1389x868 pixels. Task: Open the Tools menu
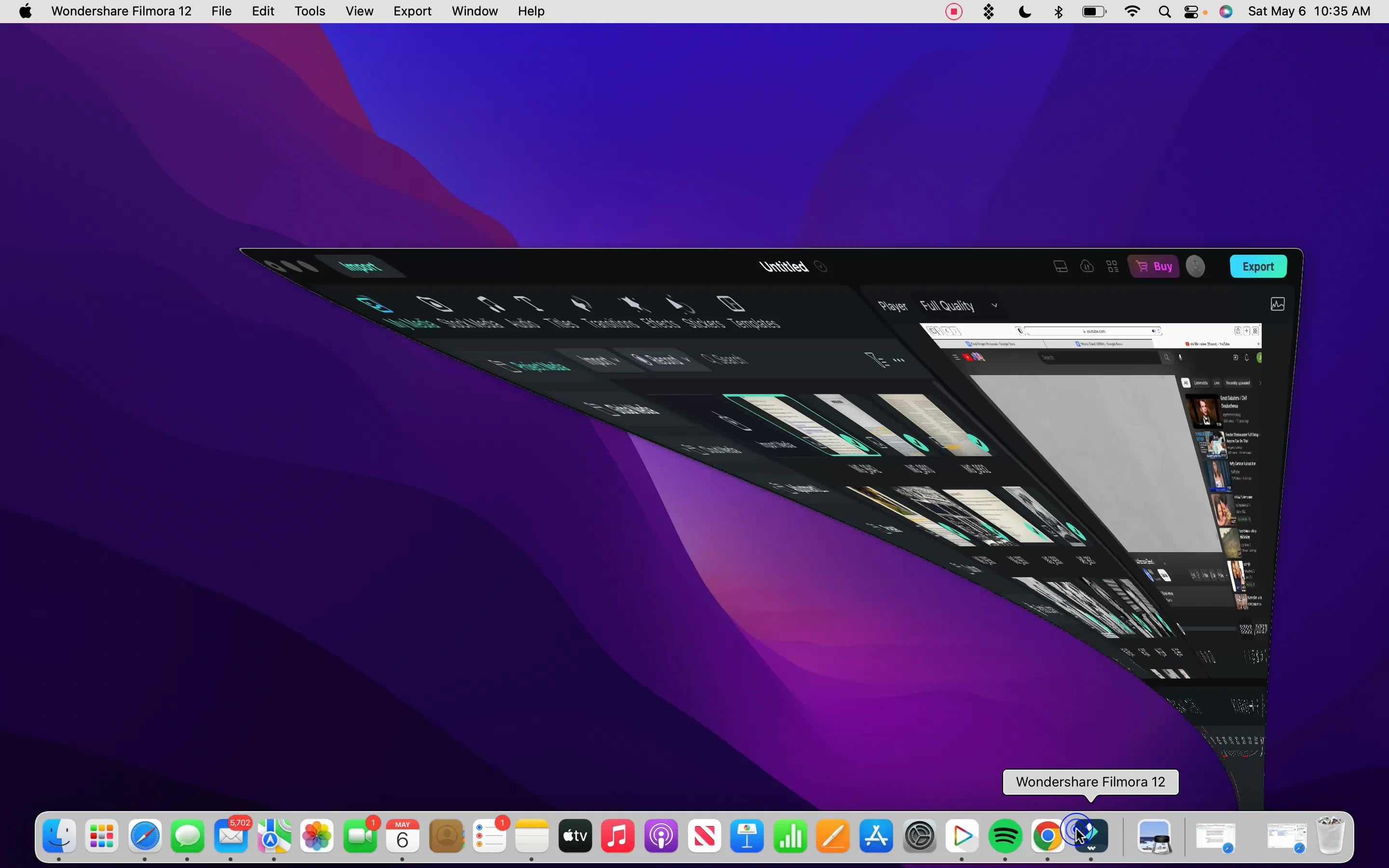pyautogui.click(x=310, y=12)
